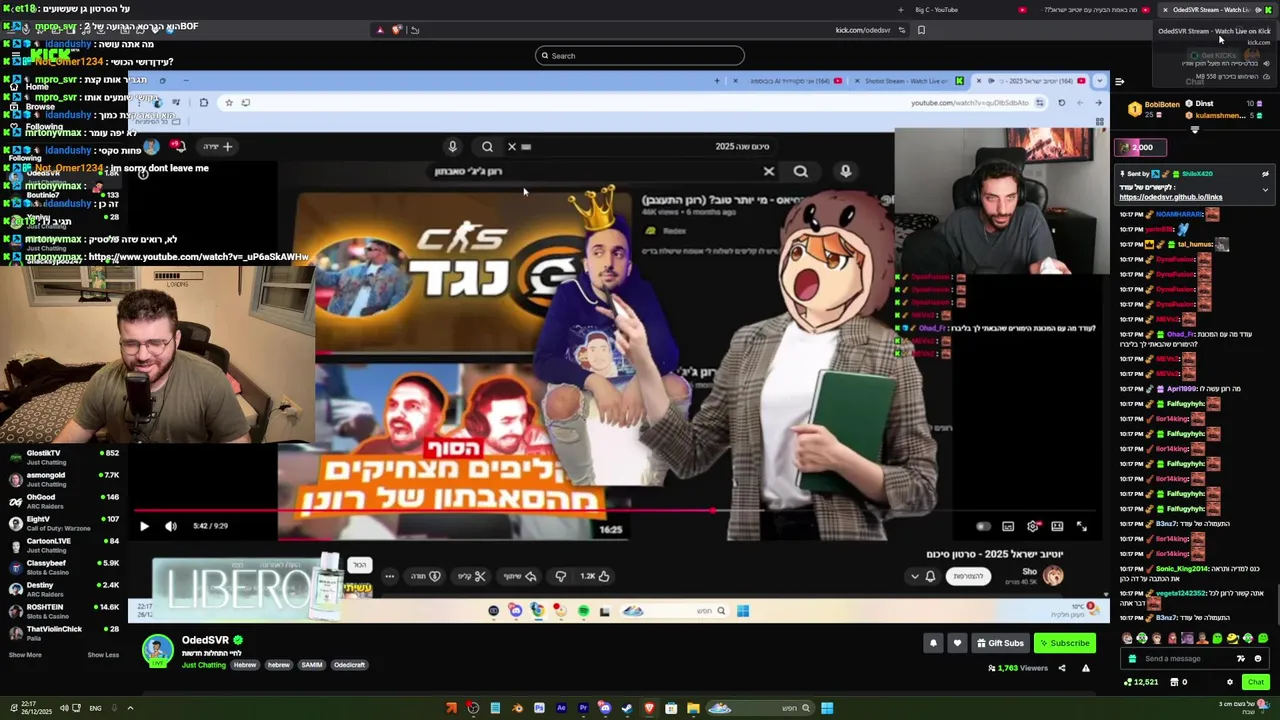Collapse sidebar list with Show Less
Viewport: 1280px width, 720px height.
(x=103, y=655)
